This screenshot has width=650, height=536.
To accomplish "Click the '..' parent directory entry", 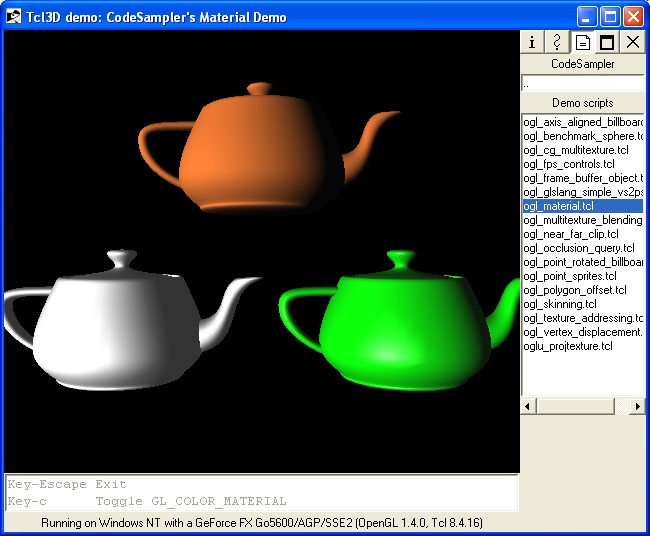I will [x=582, y=85].
